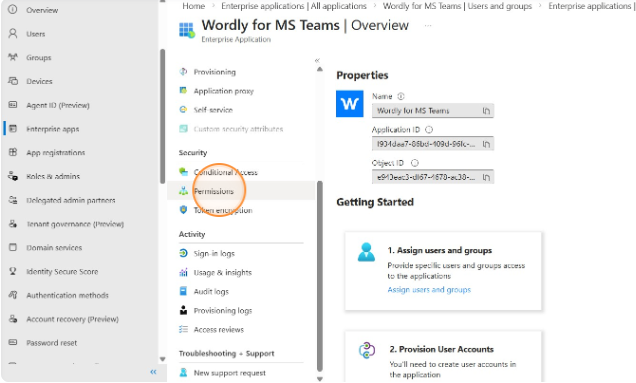Open Devices in the sidebar
636x383 pixels.
pos(39,81)
